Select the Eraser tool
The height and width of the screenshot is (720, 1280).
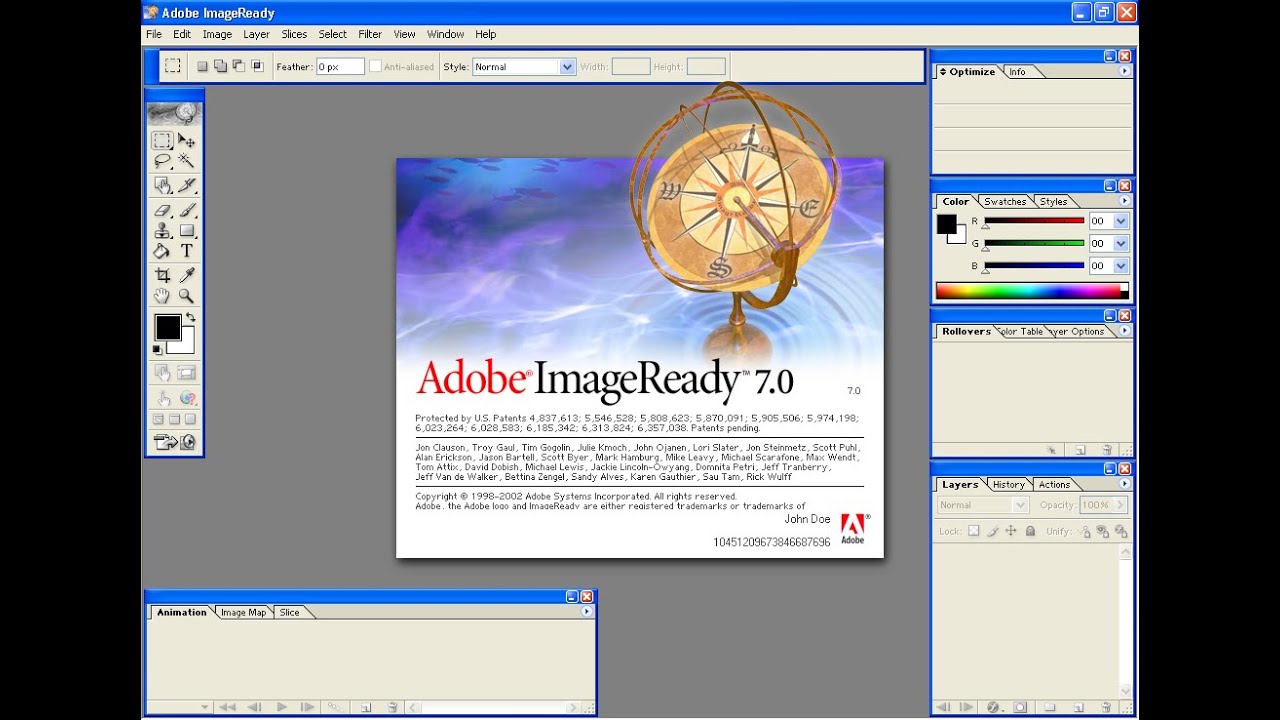(x=162, y=211)
